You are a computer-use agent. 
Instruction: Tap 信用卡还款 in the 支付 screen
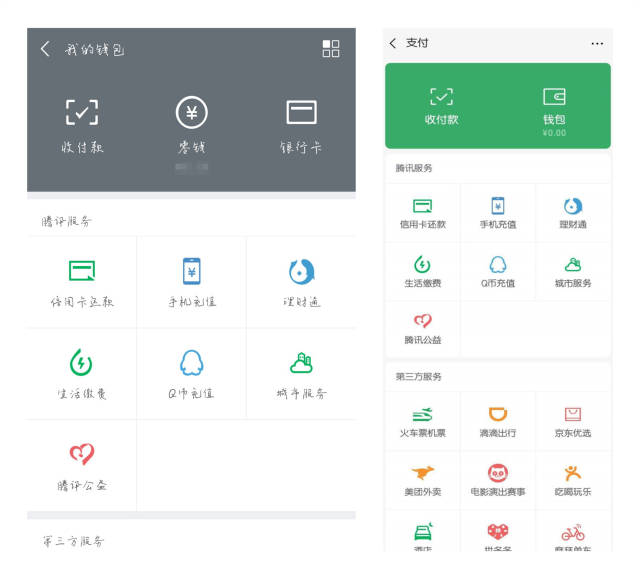423,213
